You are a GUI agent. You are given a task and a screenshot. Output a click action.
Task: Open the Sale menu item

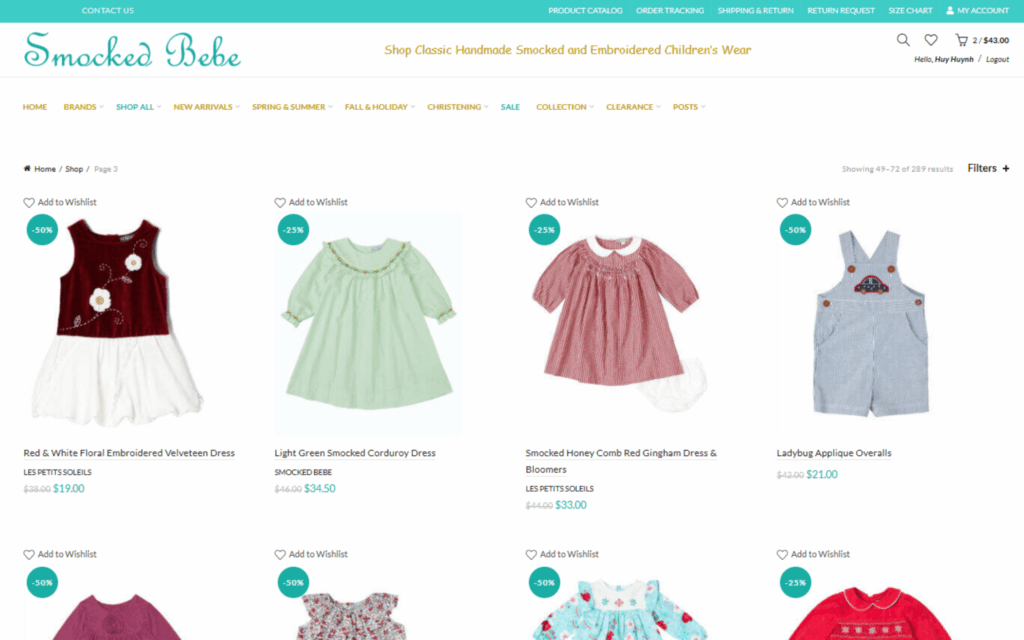pyautogui.click(x=510, y=107)
